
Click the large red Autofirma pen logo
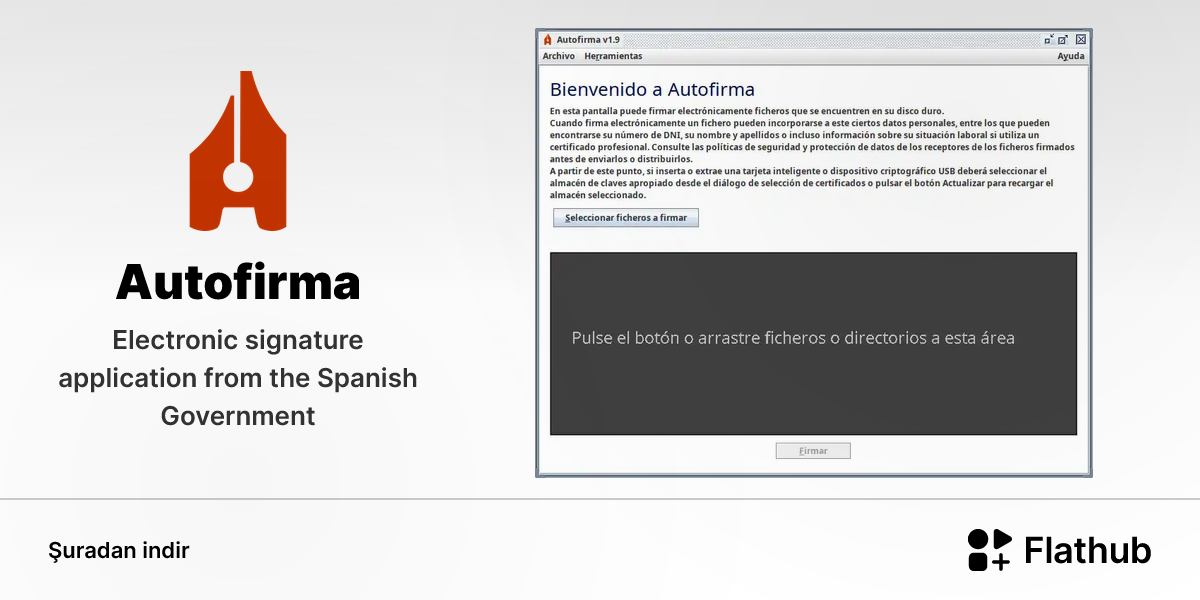tap(237, 150)
